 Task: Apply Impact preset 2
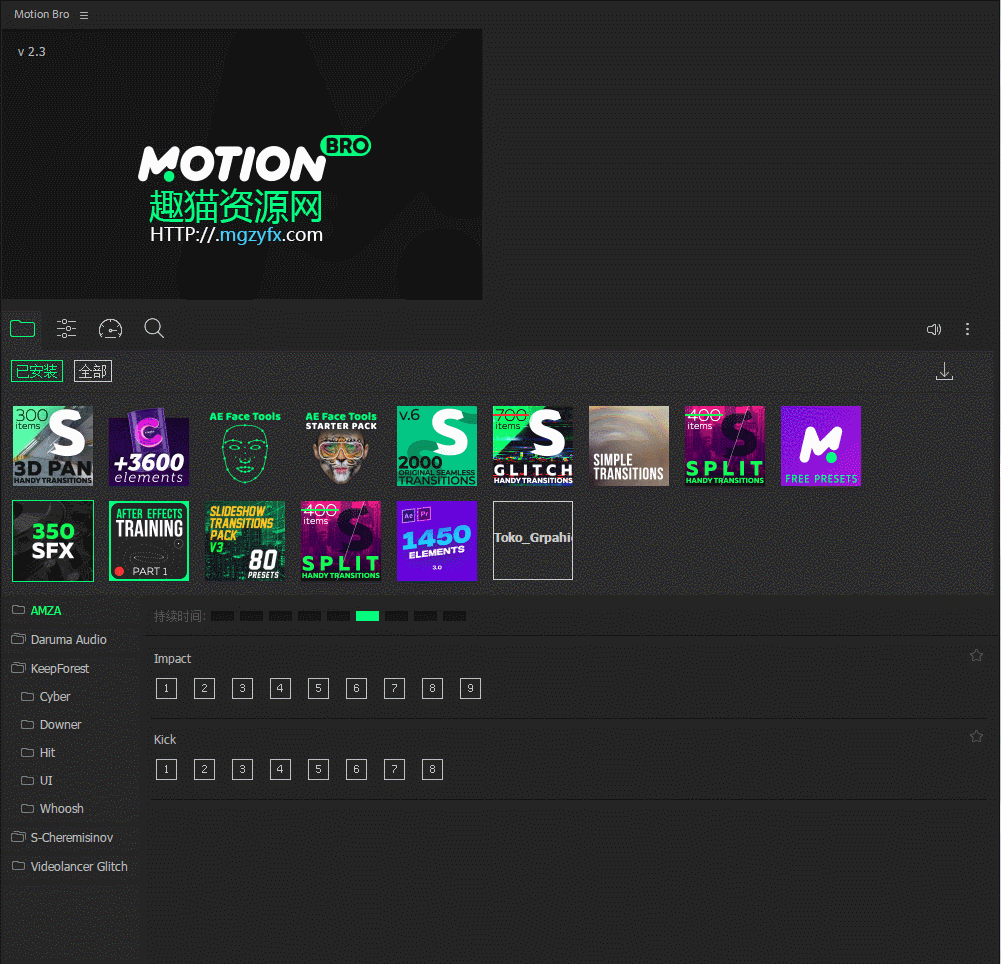tap(204, 688)
